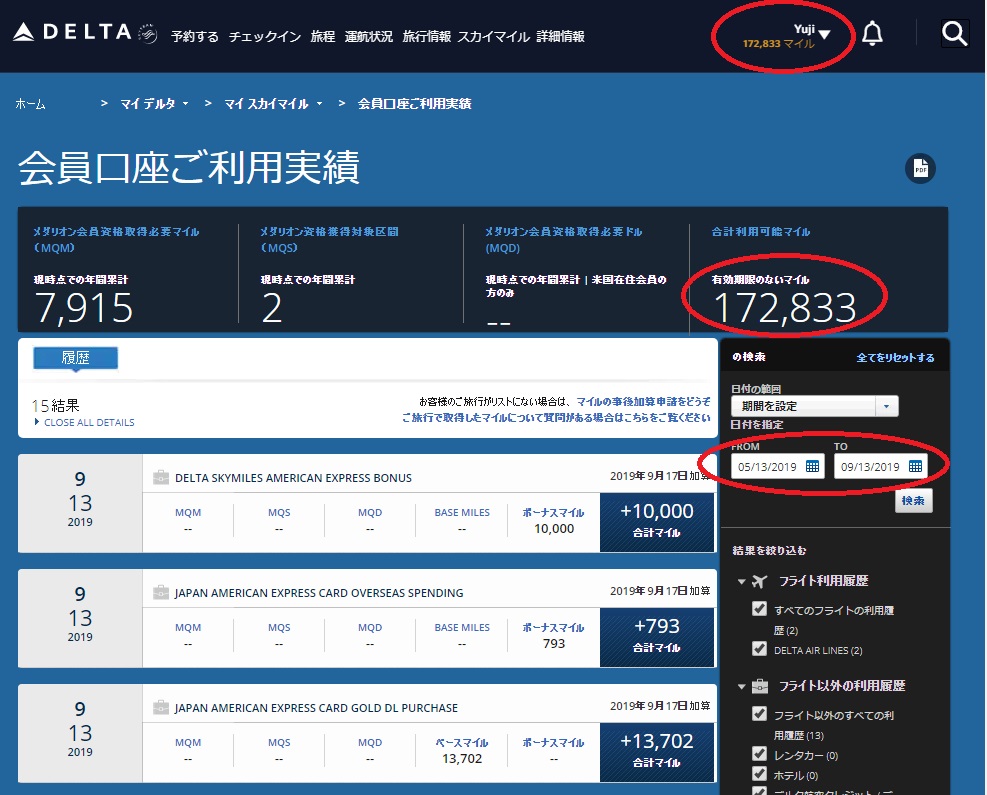Expand the マイ デルタ breadcrumb menu

[154, 103]
